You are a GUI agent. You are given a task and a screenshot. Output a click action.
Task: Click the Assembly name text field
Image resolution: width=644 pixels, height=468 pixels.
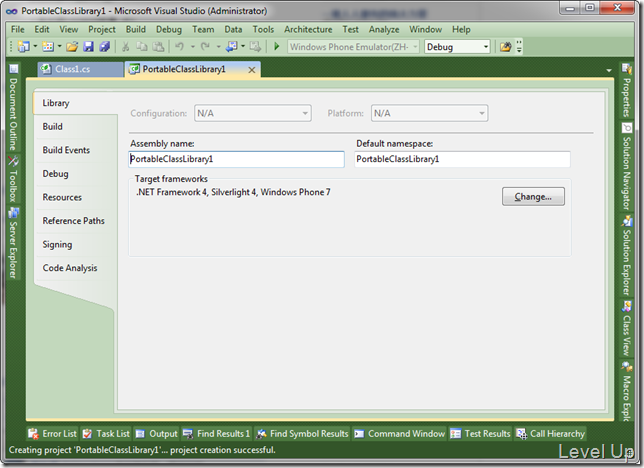point(236,159)
